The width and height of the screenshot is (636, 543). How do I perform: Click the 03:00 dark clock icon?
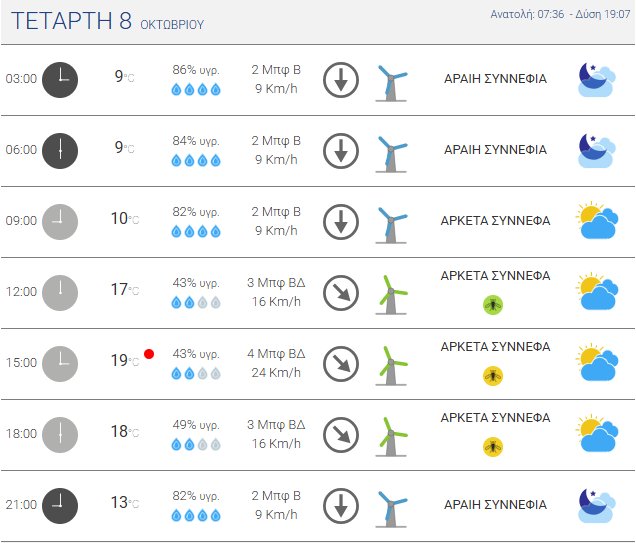pos(60,79)
